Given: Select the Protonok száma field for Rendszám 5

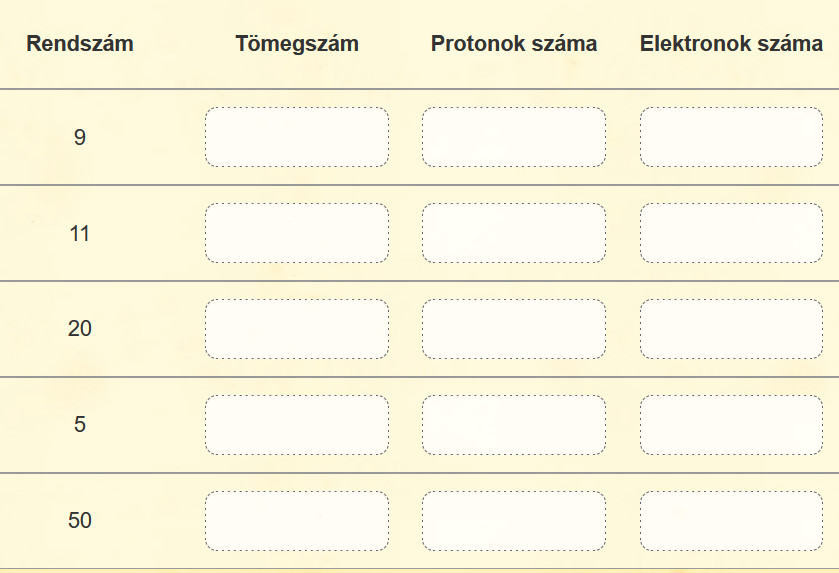Looking at the screenshot, I should (514, 425).
